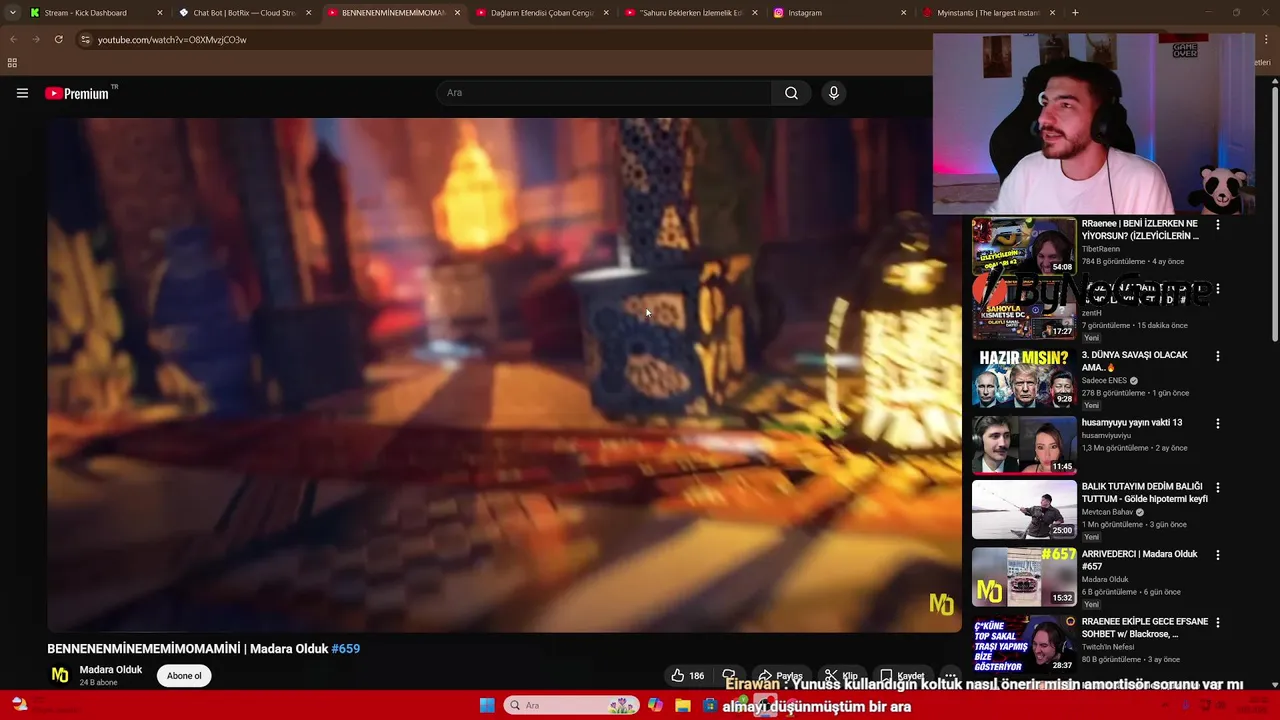Open BALIK TUTAYIM DEDİM BALIĞI TUTTUM title
Image resolution: width=1280 pixels, height=720 pixels.
(x=1144, y=493)
